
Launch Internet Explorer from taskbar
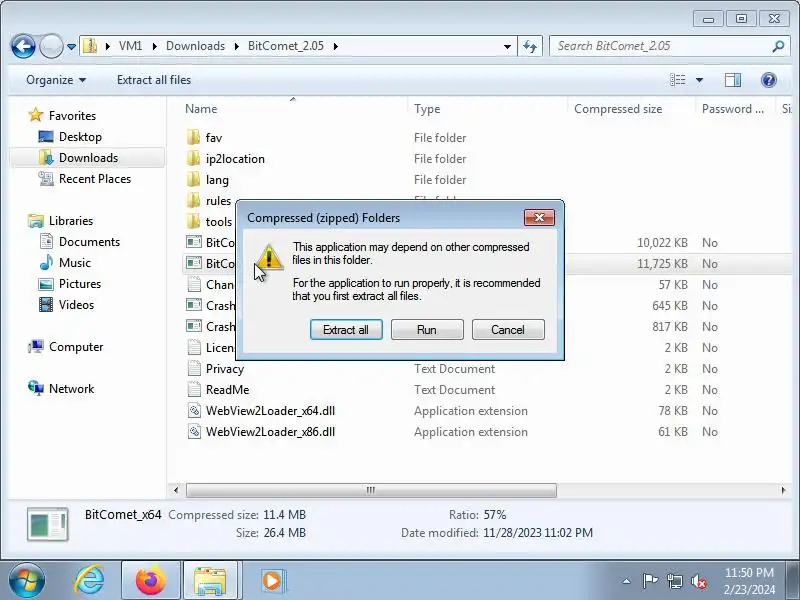click(x=90, y=581)
